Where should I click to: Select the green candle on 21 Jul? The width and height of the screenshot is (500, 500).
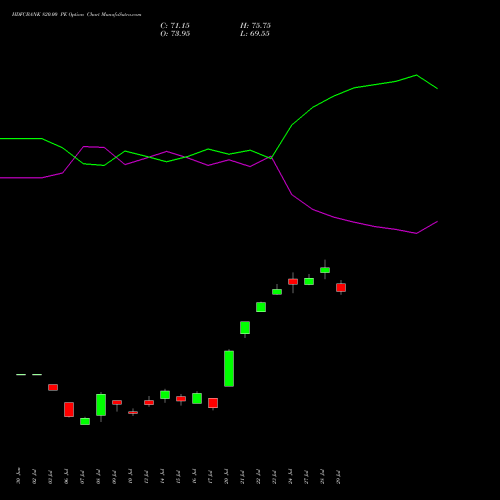[245, 328]
